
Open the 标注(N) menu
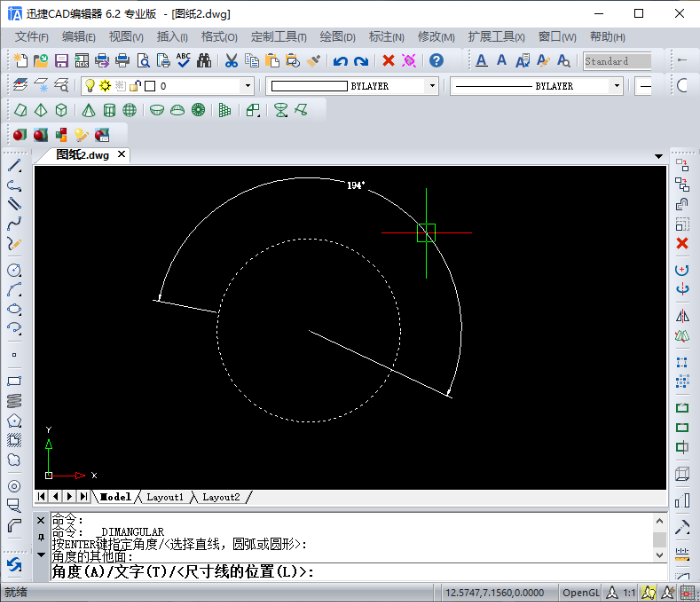(x=387, y=37)
